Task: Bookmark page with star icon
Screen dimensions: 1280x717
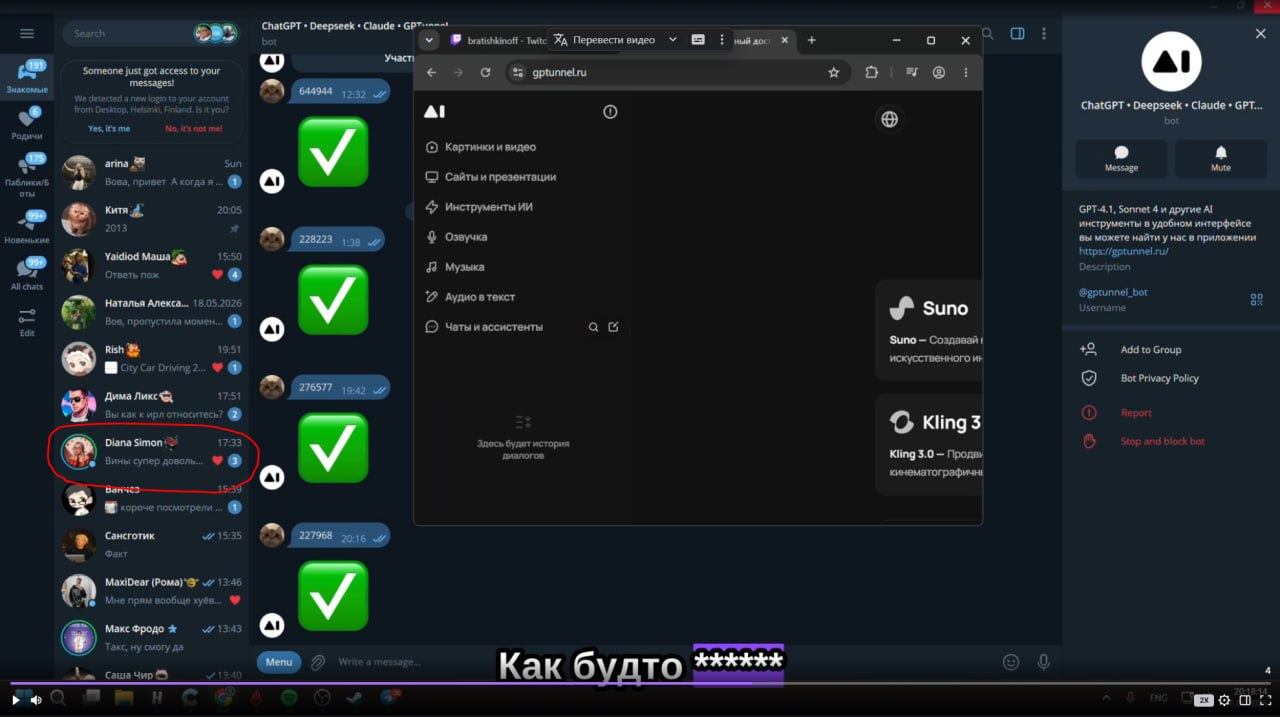Action: click(x=833, y=73)
